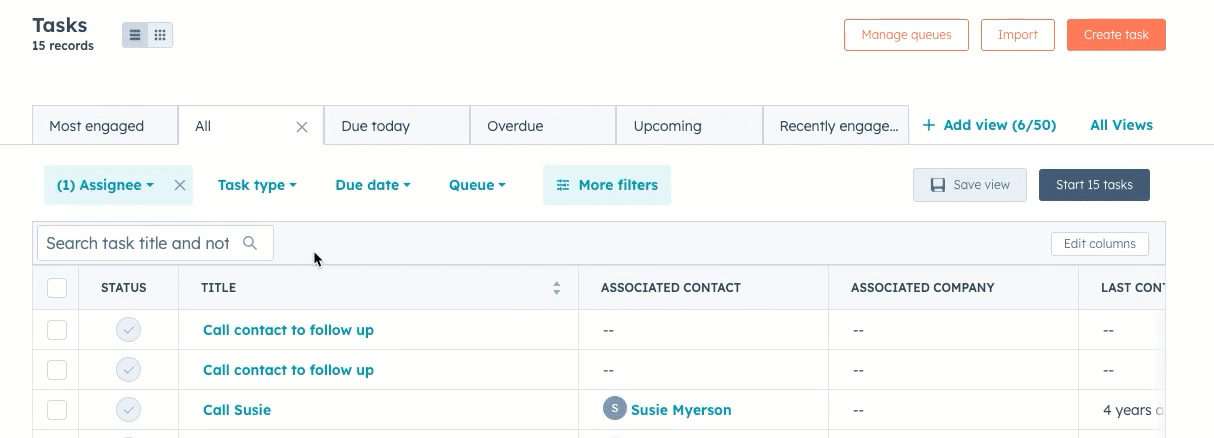Complete first Call contact to follow up task
This screenshot has height=438, width=1214.
point(128,330)
